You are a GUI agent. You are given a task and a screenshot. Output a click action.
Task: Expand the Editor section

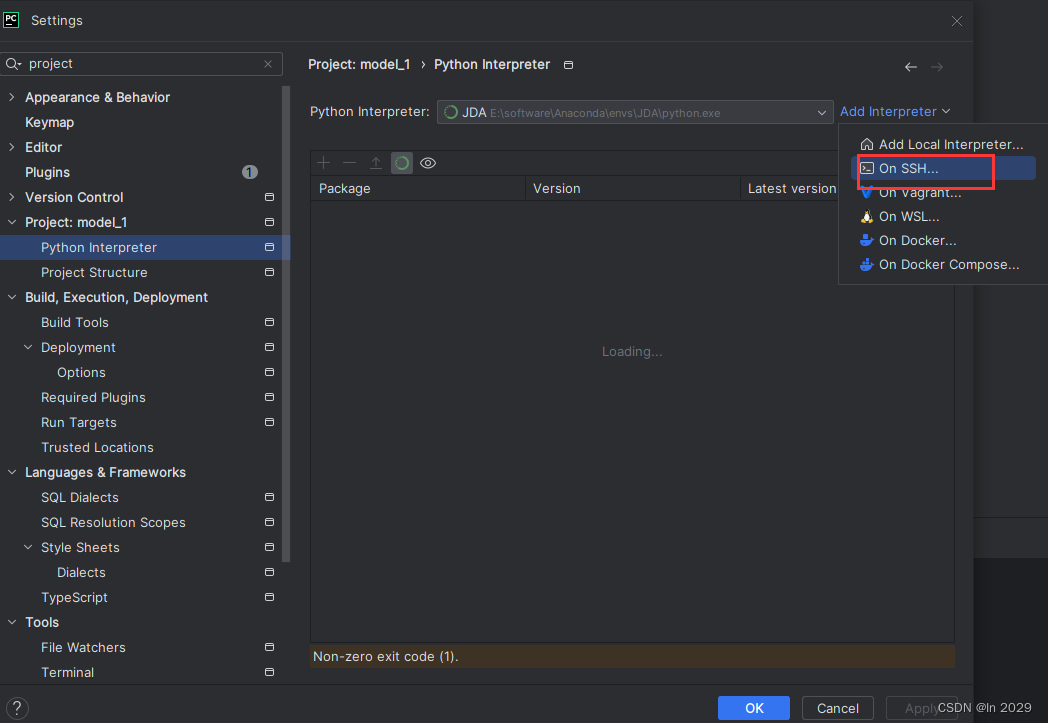click(11, 147)
